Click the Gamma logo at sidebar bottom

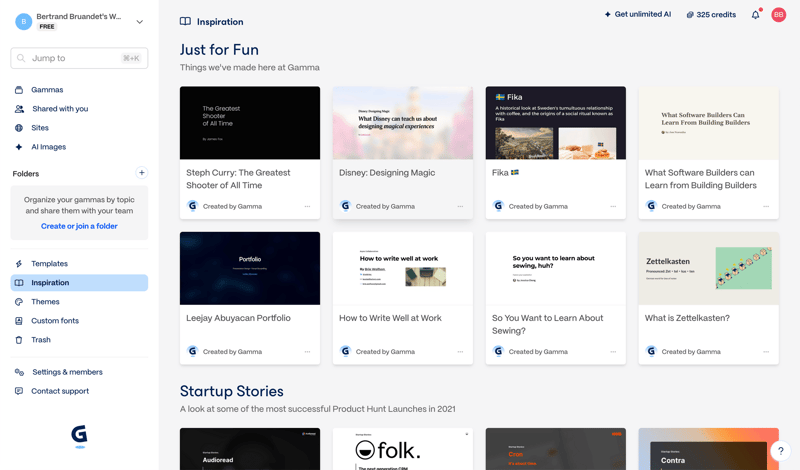pos(79,435)
